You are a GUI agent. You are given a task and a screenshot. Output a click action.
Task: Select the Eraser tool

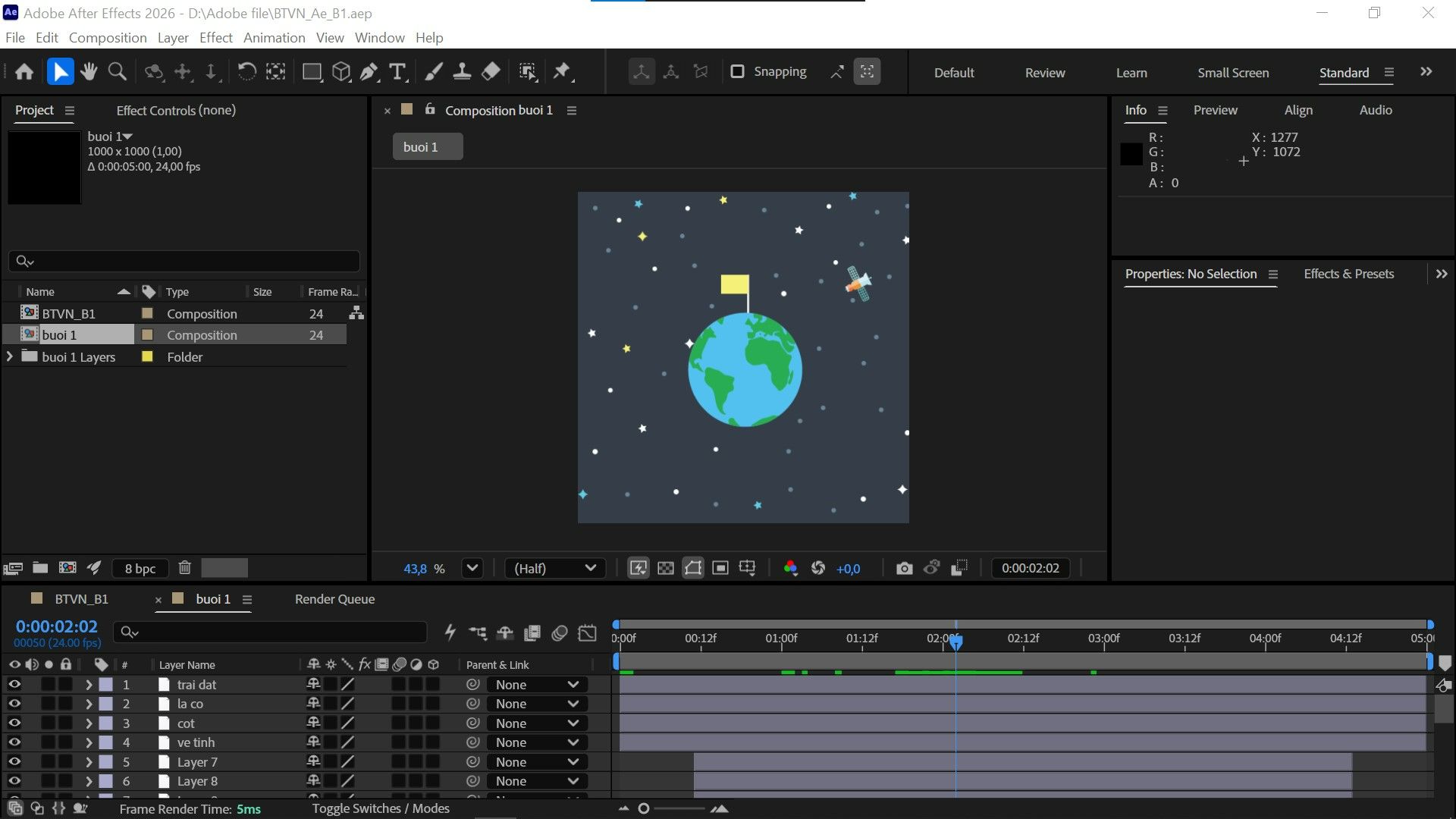(x=491, y=72)
